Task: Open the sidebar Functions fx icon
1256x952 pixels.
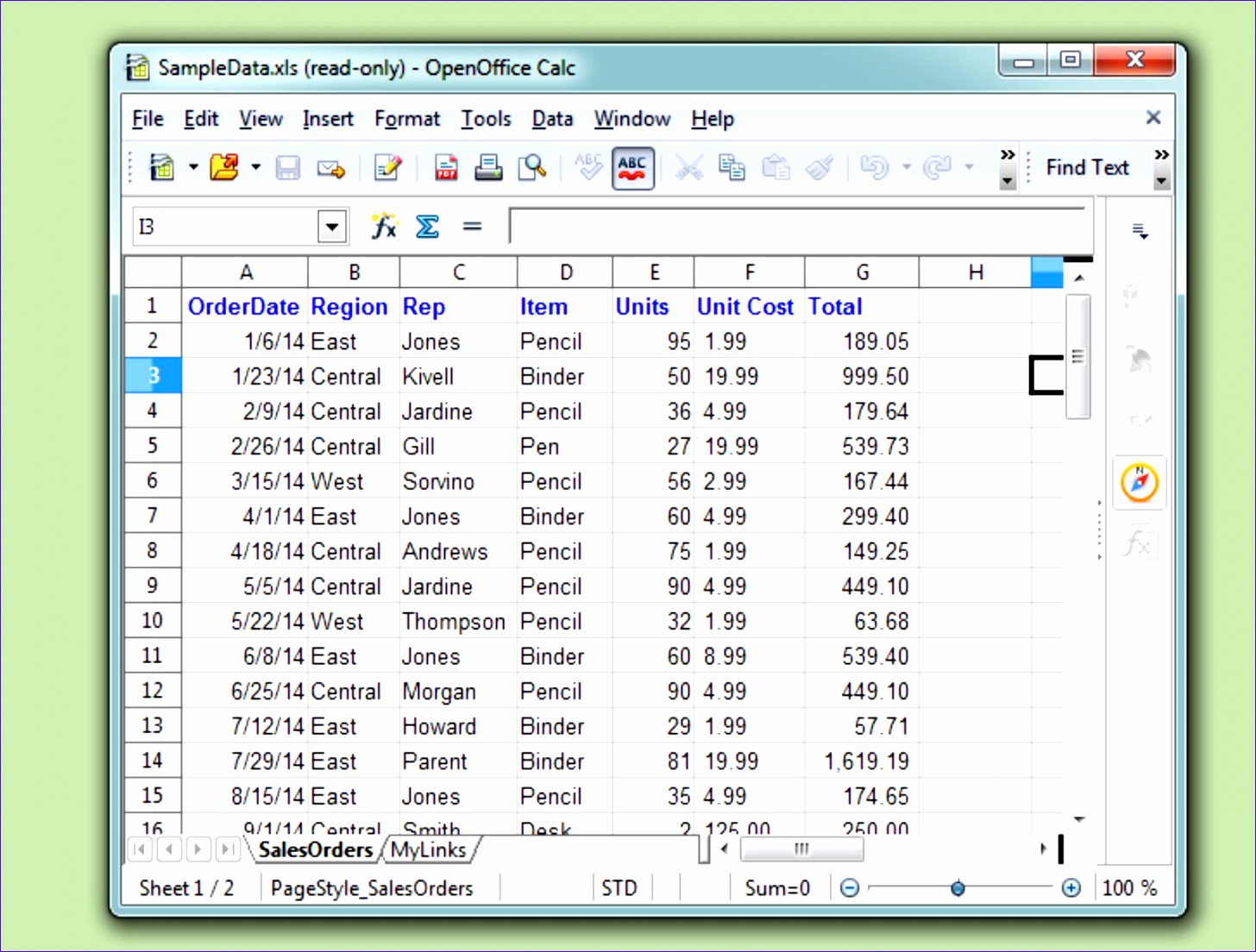Action: click(x=1138, y=543)
